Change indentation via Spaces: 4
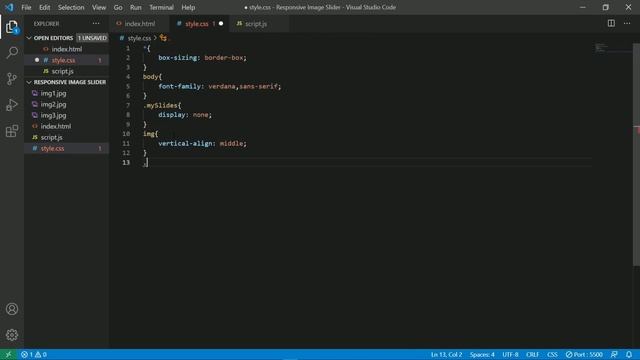 [x=482, y=355]
